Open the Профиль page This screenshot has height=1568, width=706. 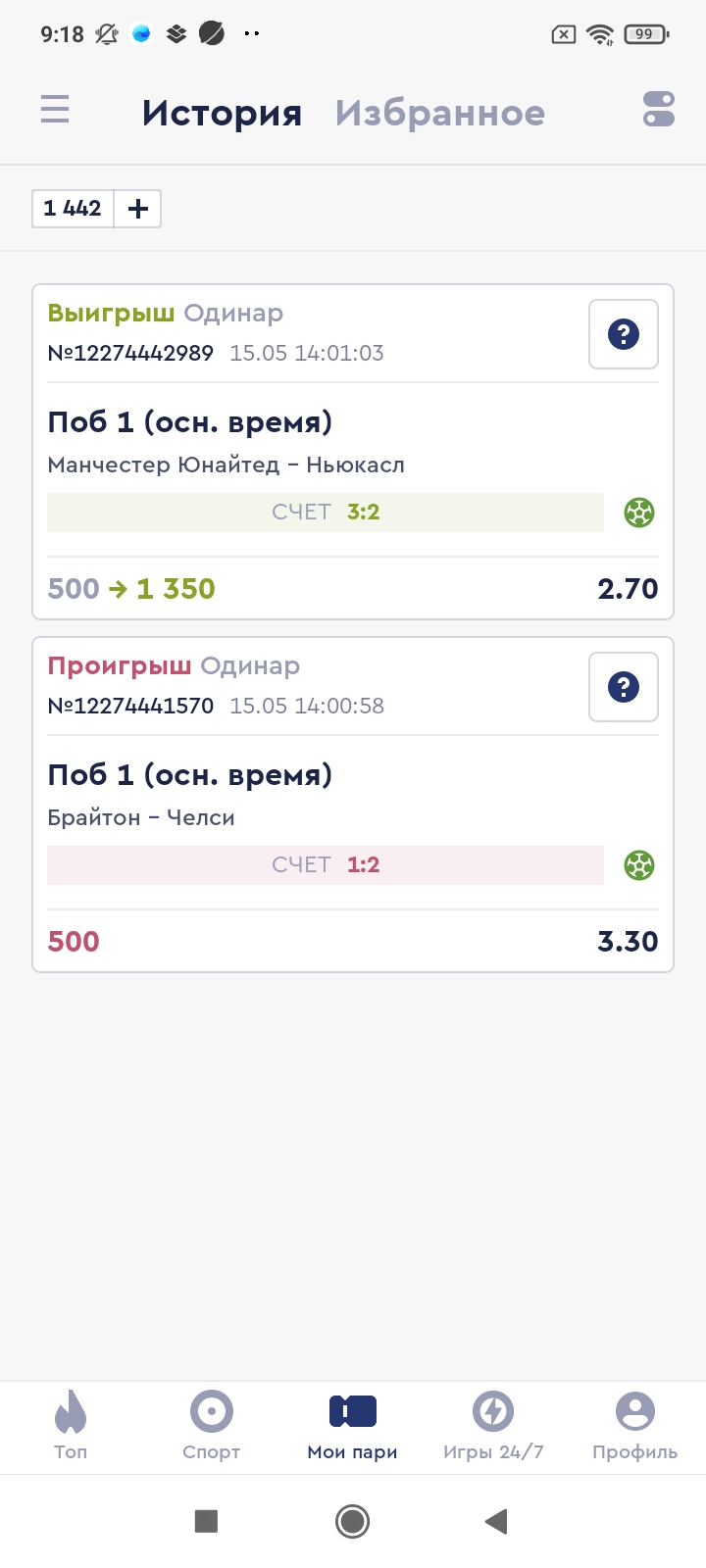(x=634, y=1426)
